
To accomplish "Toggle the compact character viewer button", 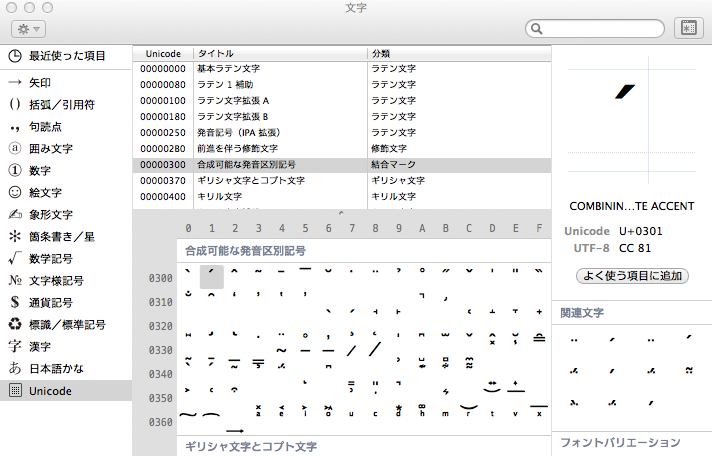I will click(687, 29).
